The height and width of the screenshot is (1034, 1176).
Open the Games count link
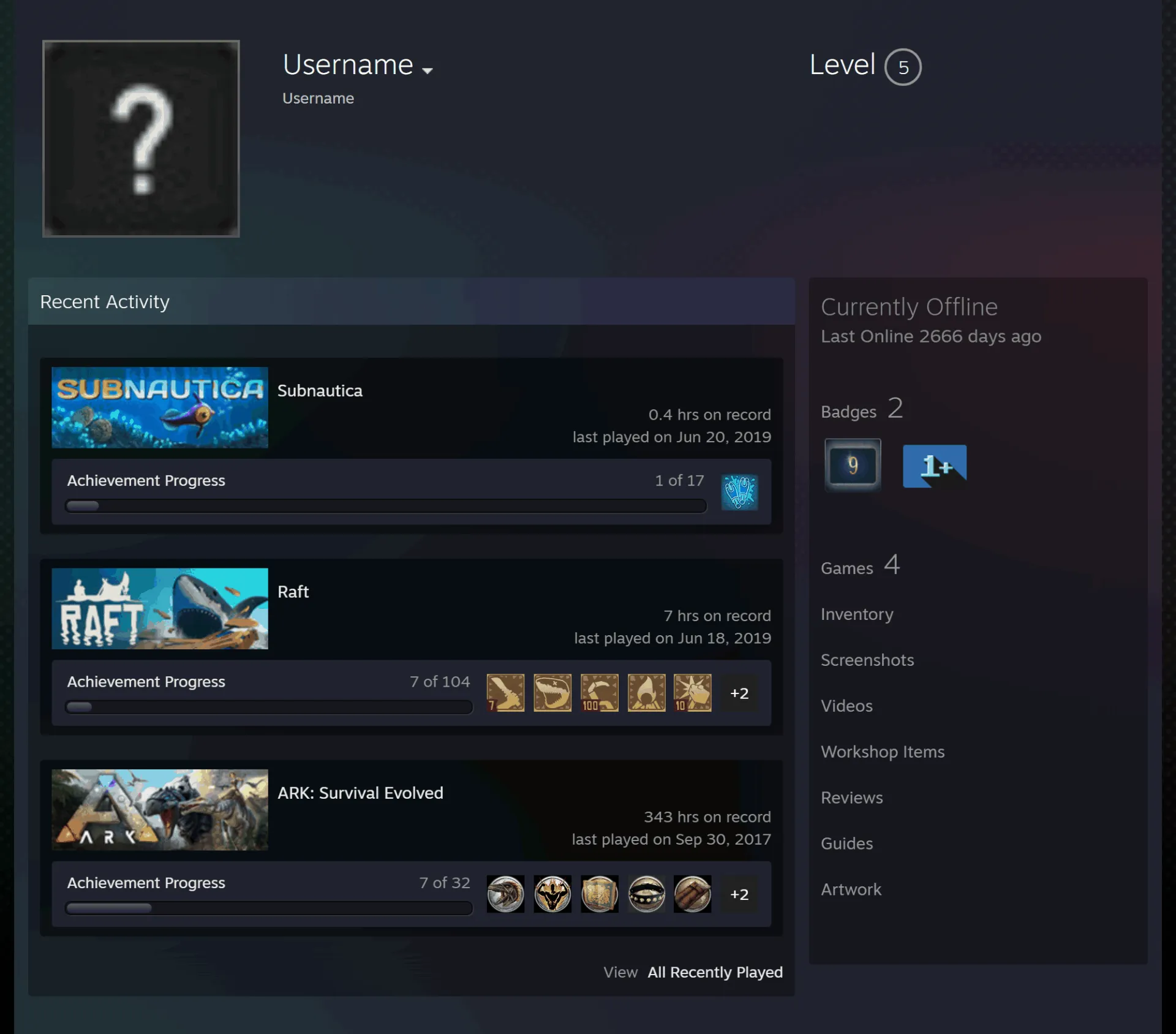[x=860, y=565]
